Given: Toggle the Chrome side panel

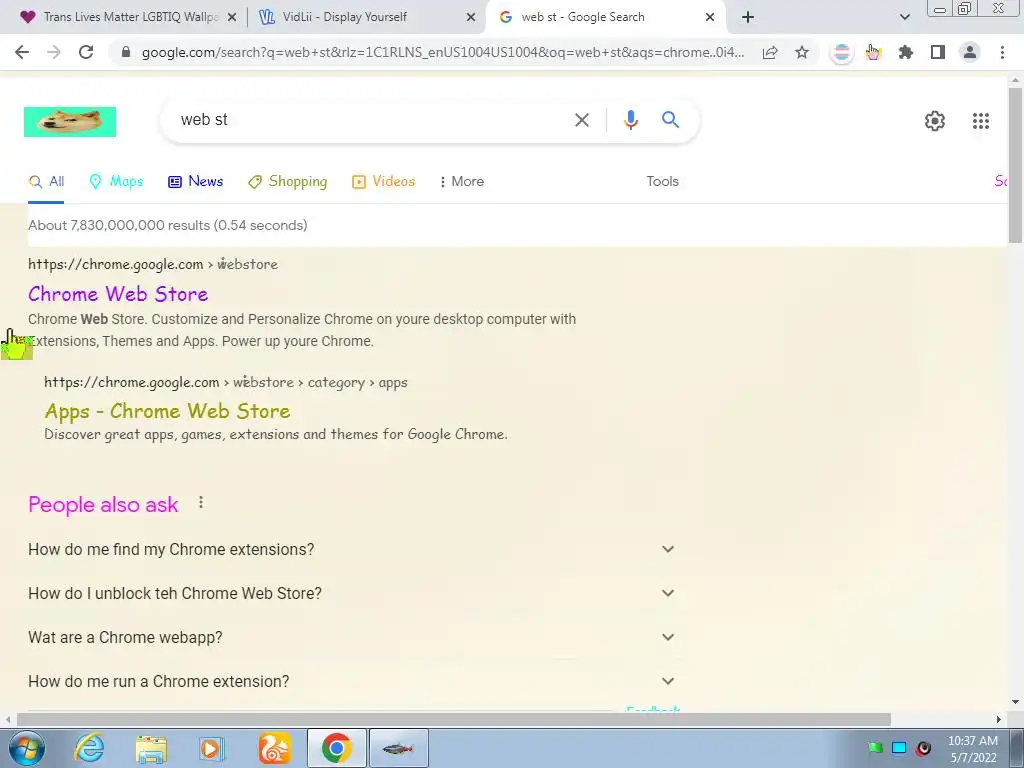Looking at the screenshot, I should pos(938,52).
